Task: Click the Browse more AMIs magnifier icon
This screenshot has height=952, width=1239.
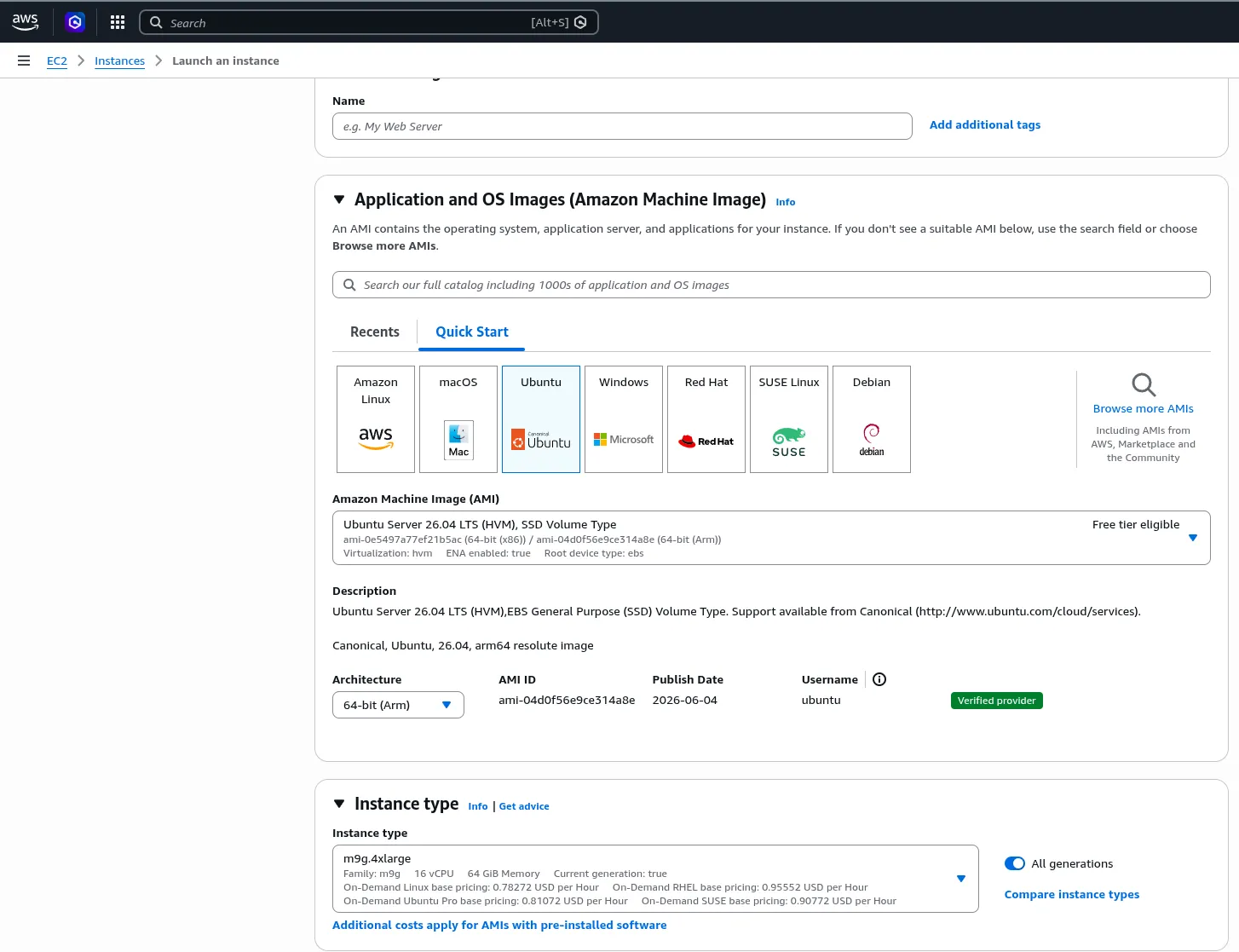Action: point(1144,384)
